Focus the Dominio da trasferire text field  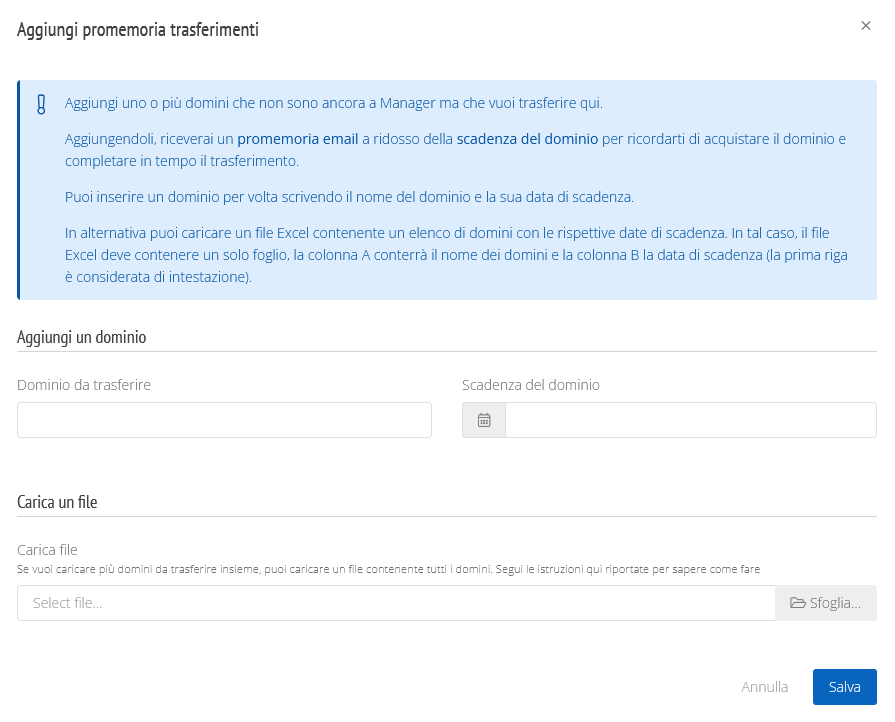tap(224, 420)
